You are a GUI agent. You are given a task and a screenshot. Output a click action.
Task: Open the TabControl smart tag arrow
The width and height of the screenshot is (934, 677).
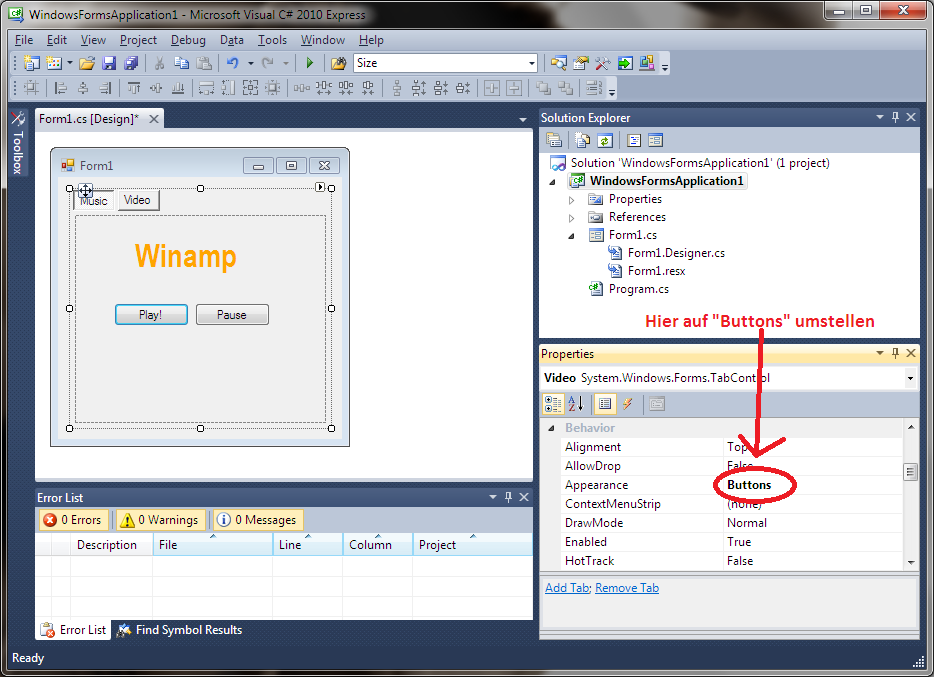coord(320,187)
